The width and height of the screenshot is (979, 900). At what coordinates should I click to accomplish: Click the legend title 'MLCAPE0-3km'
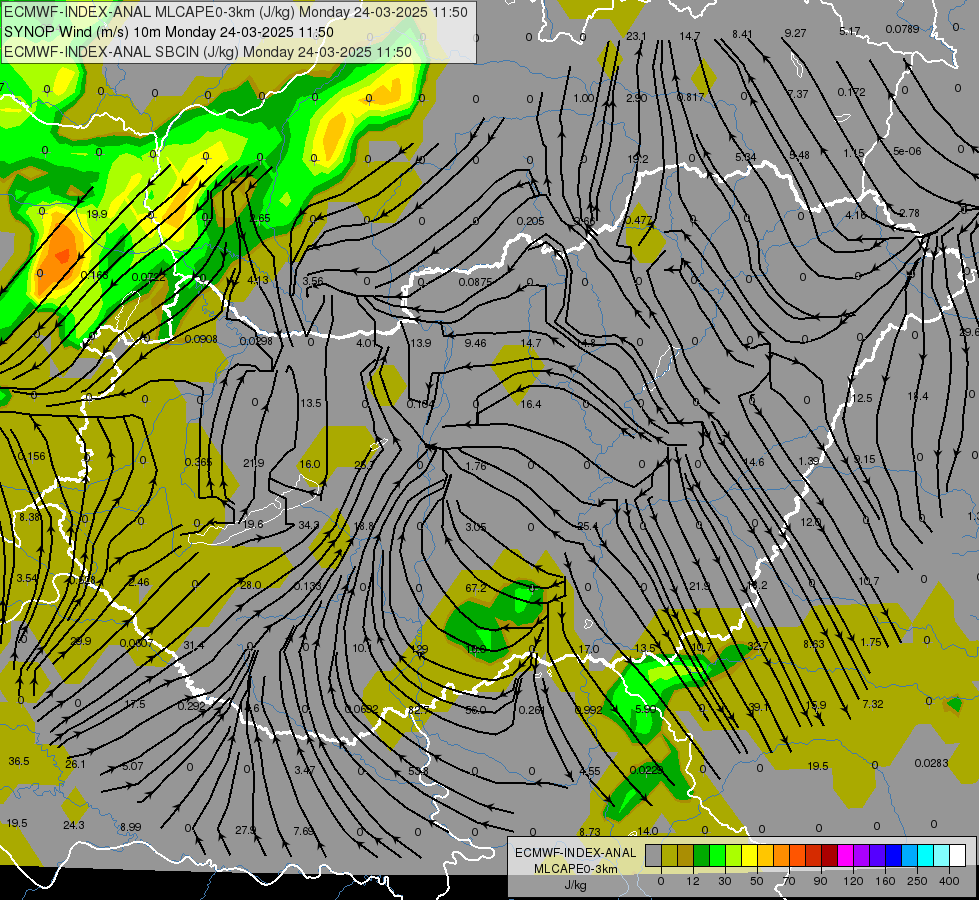point(575,869)
